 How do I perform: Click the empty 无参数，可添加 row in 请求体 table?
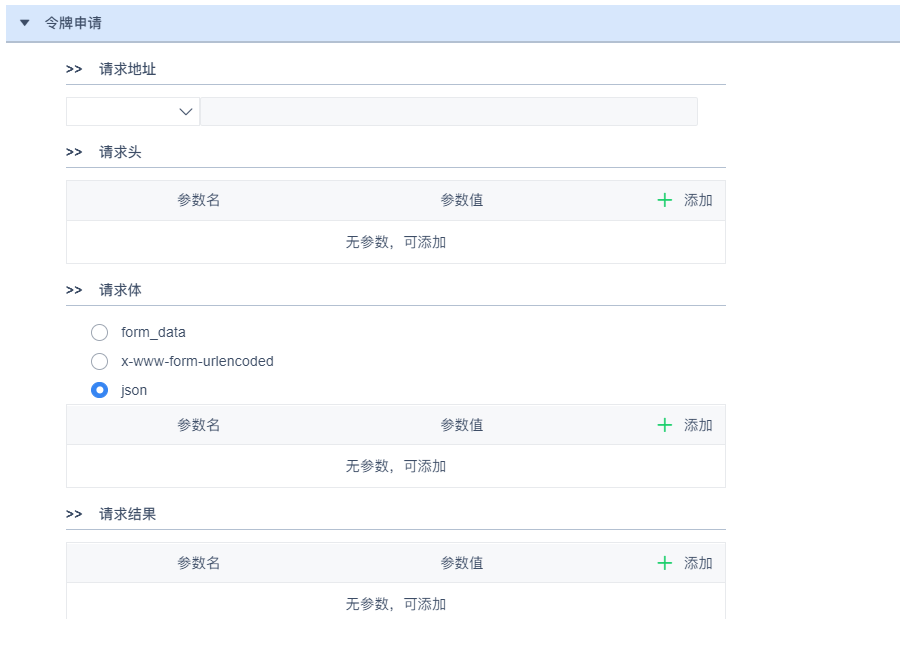396,466
